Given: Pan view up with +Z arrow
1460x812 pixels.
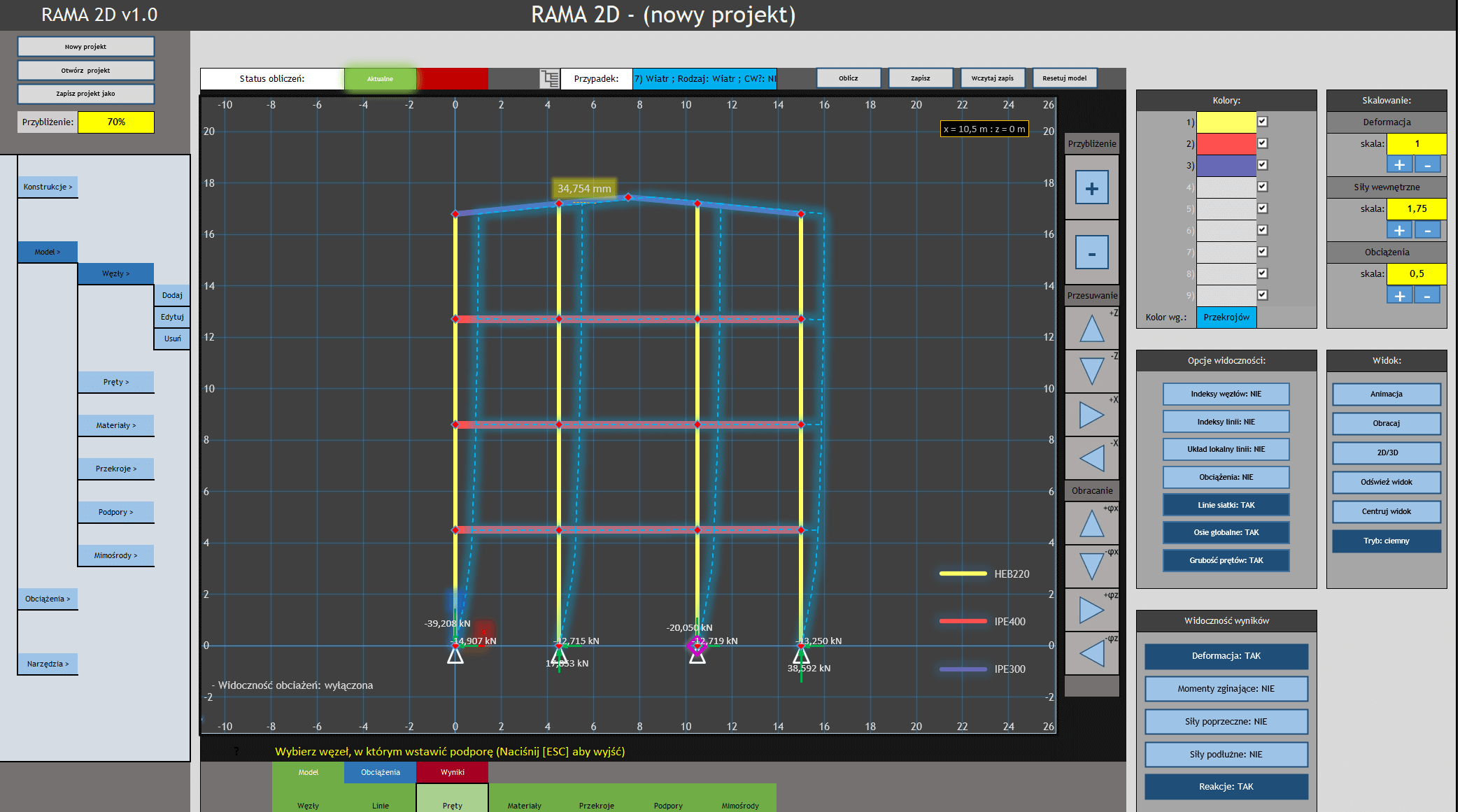Looking at the screenshot, I should [1091, 328].
